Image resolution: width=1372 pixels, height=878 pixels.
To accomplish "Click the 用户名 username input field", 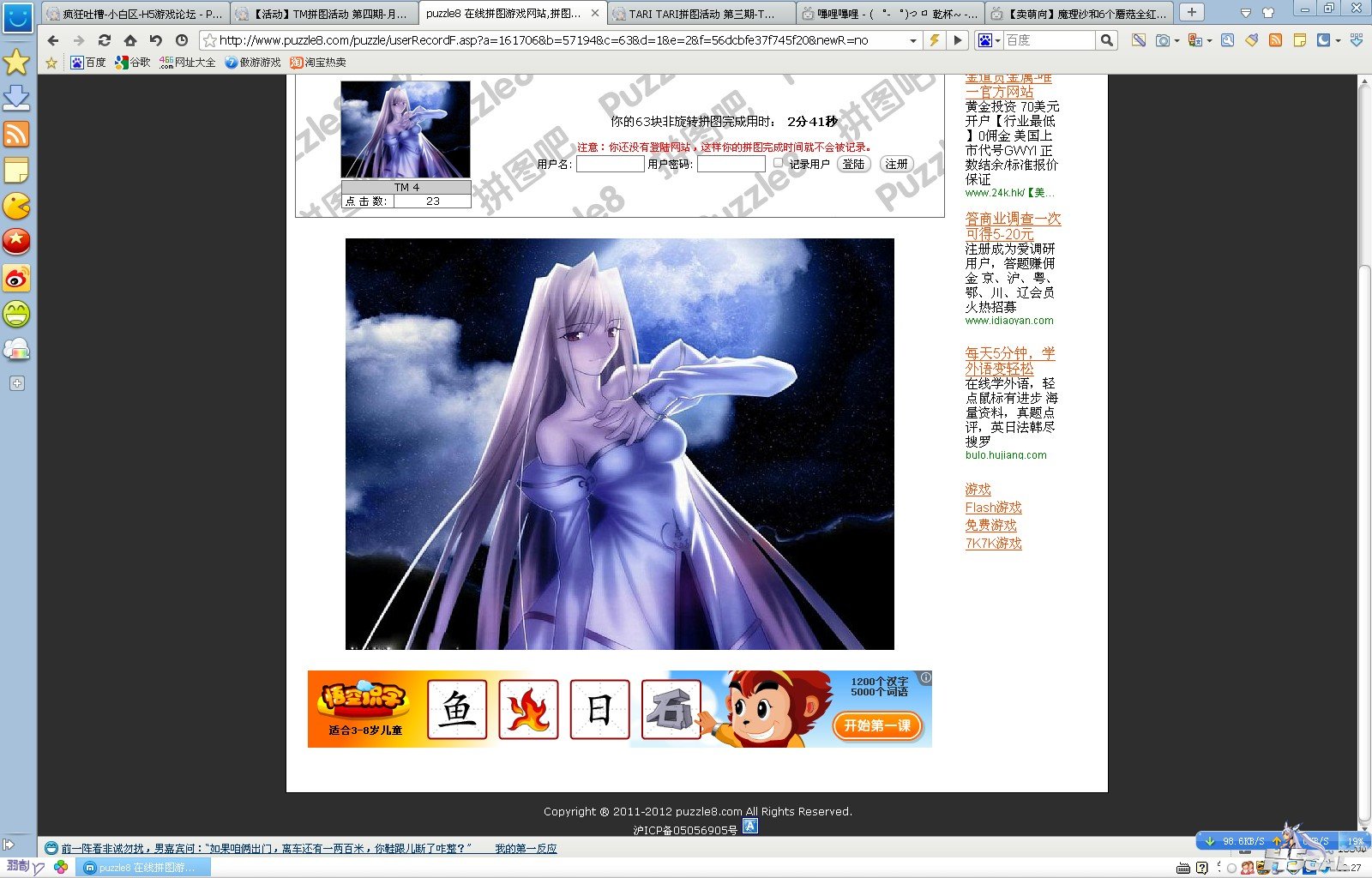I will coord(610,164).
